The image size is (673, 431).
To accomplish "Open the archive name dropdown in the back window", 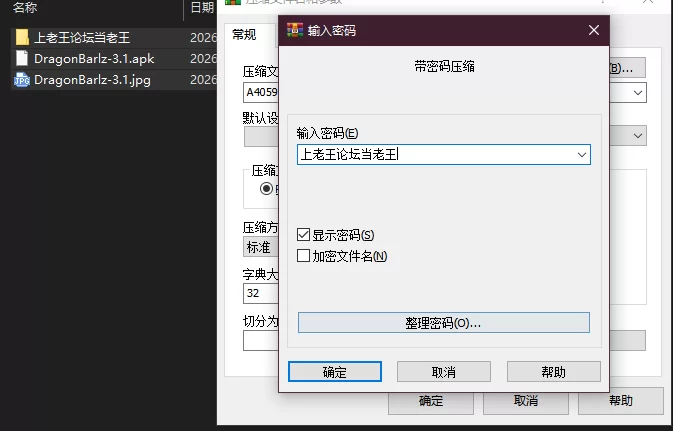I will [x=638, y=93].
